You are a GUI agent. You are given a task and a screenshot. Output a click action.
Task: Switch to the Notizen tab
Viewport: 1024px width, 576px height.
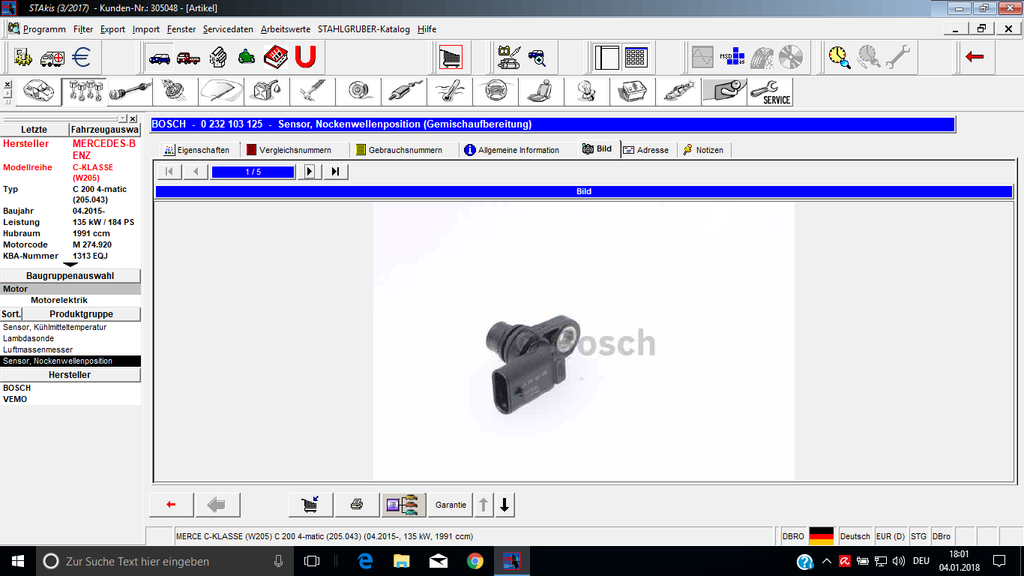pyautogui.click(x=703, y=150)
